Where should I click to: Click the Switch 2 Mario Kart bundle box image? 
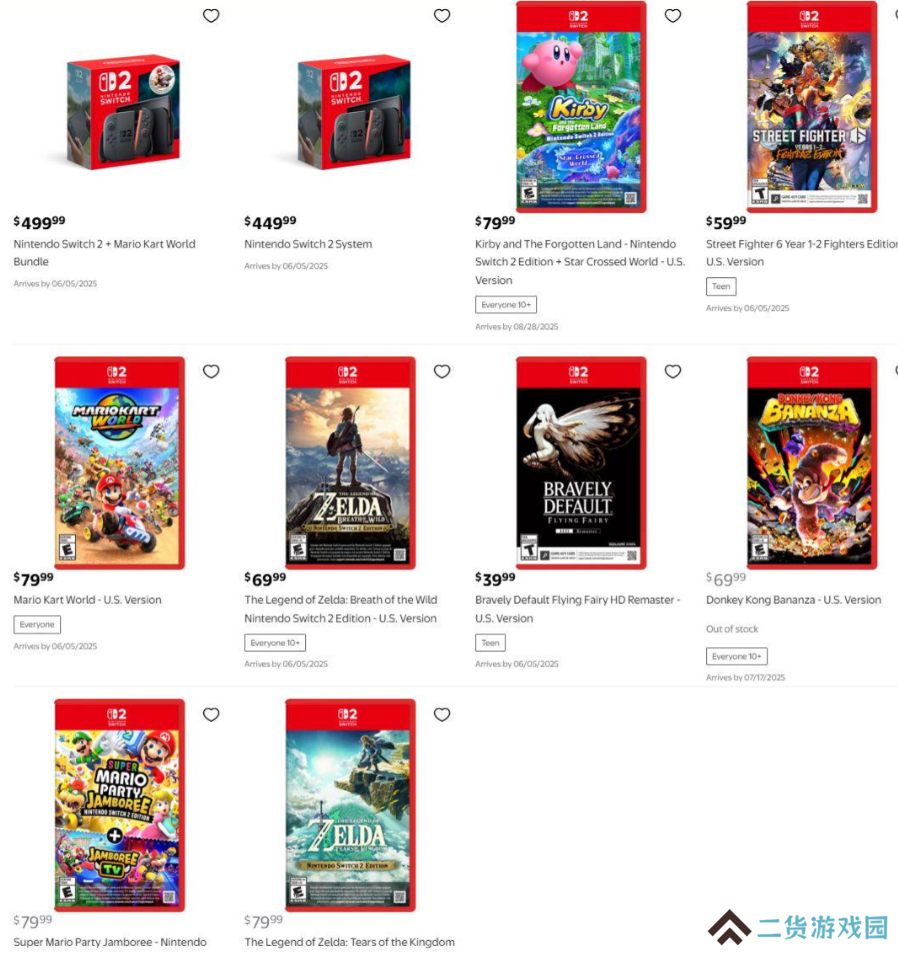pos(123,112)
